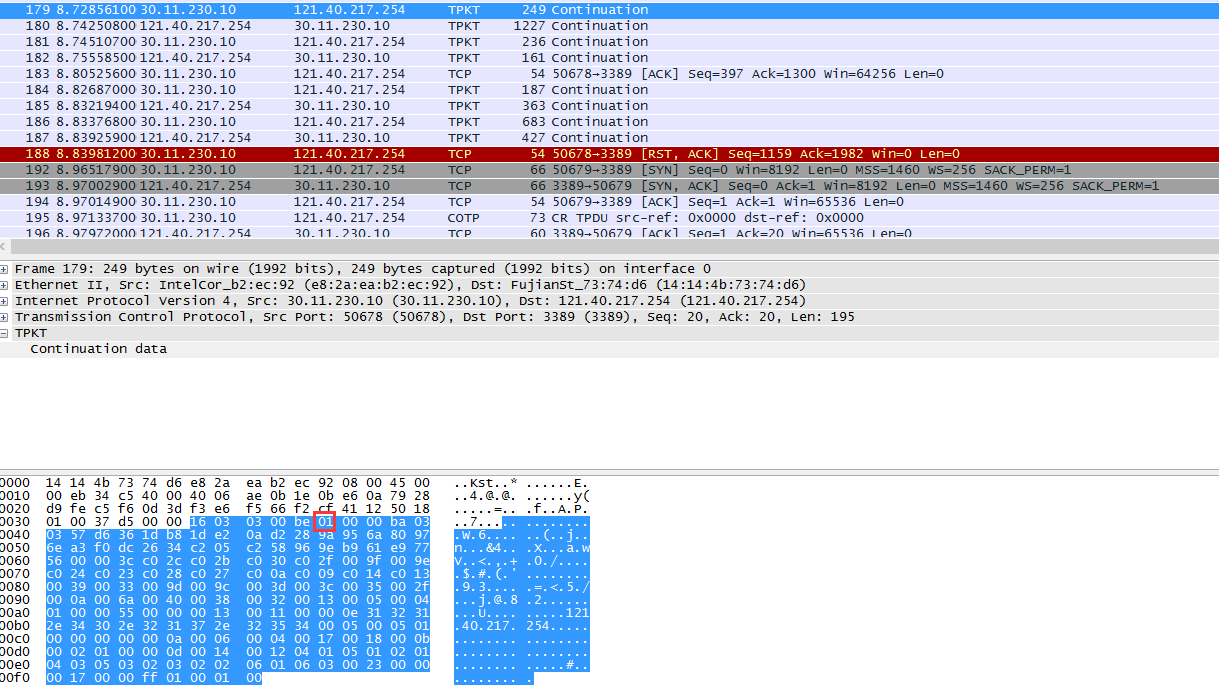Click hex dump row at offset 0050
1219x685 pixels.
click(x=297, y=548)
